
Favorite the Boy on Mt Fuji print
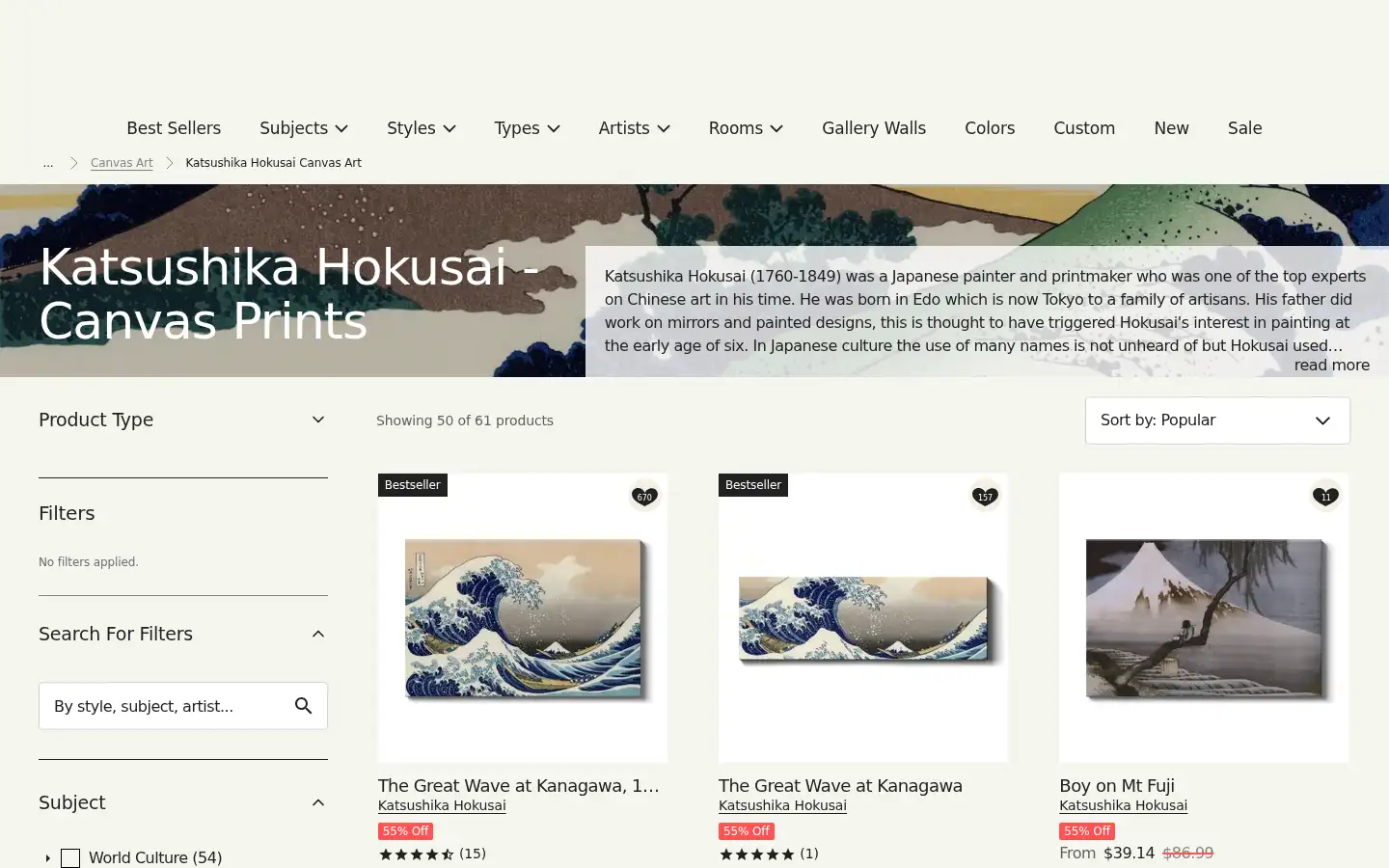click(1325, 496)
